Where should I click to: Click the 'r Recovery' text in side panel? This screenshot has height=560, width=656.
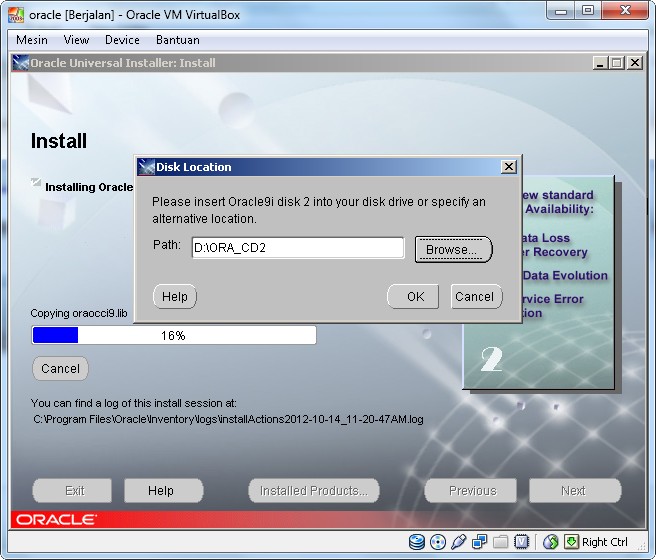coord(555,252)
